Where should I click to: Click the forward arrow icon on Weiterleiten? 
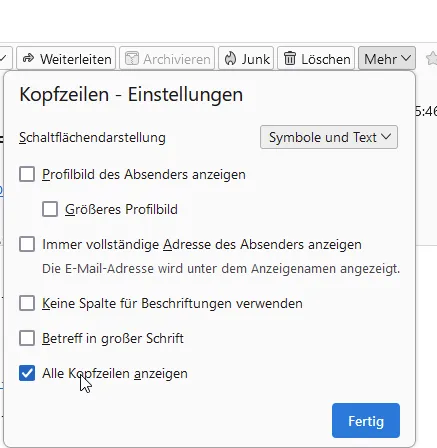click(x=29, y=58)
